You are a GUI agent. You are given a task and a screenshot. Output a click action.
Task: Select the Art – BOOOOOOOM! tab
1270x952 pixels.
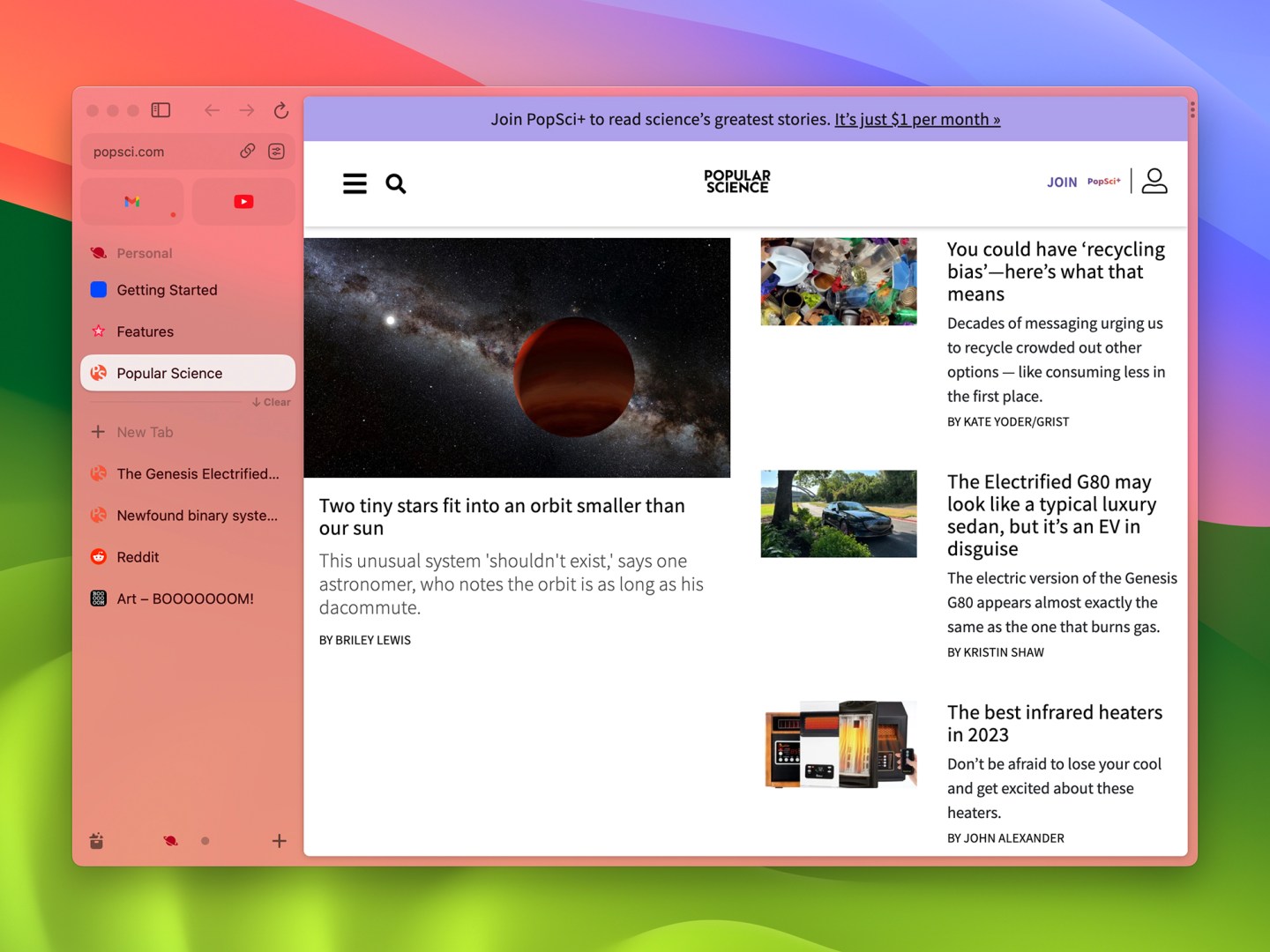(185, 598)
